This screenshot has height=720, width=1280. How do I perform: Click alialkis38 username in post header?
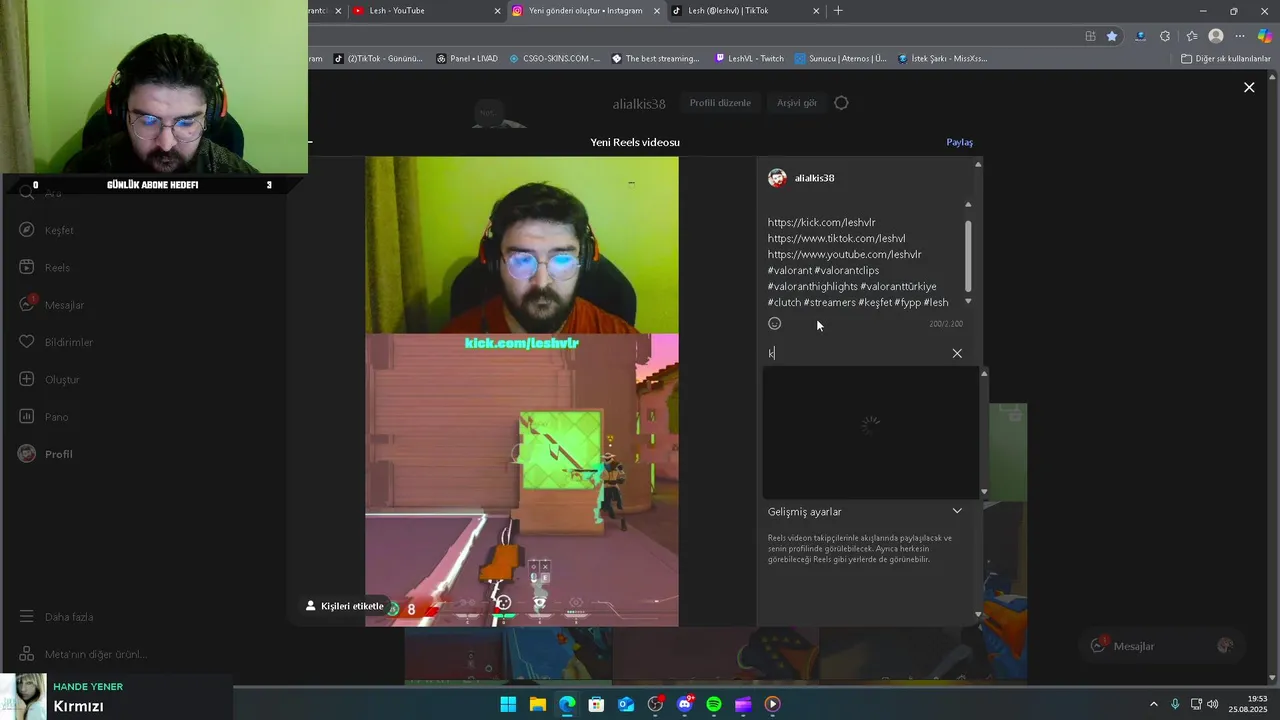(814, 178)
